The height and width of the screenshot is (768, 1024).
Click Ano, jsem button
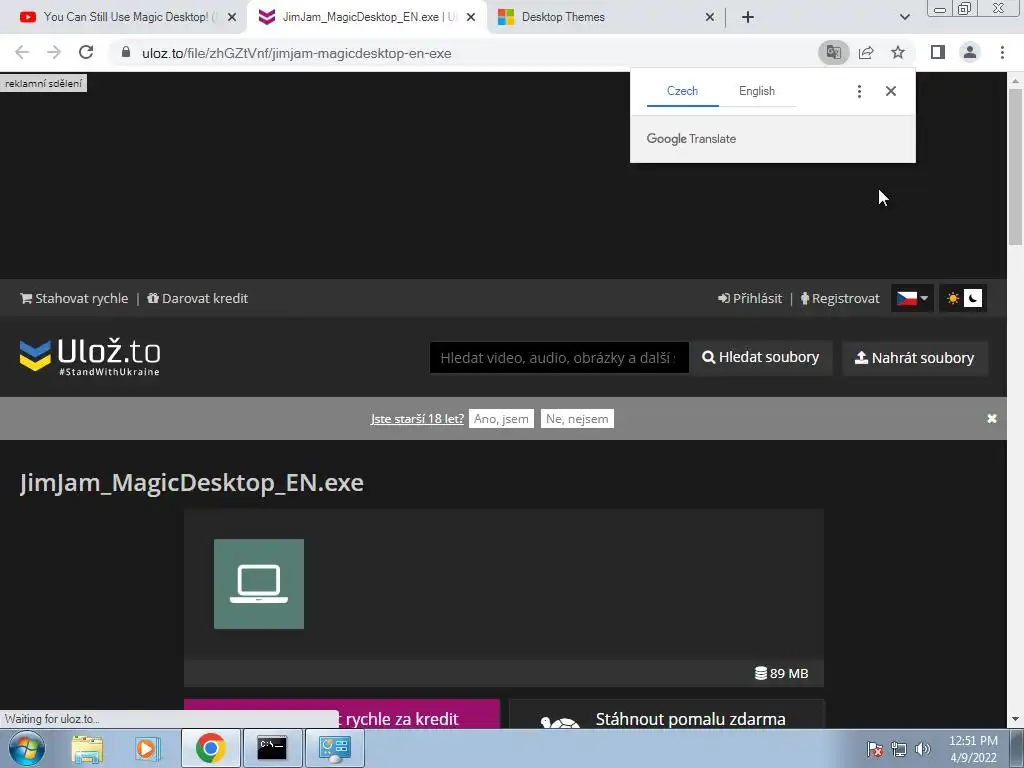click(501, 419)
